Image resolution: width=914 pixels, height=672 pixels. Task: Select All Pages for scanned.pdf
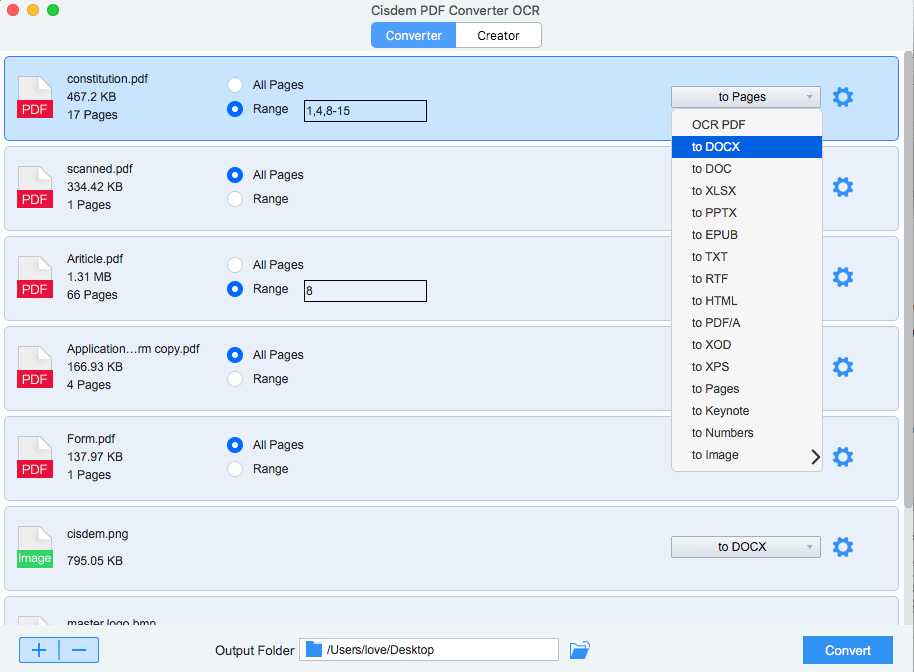[x=235, y=175]
